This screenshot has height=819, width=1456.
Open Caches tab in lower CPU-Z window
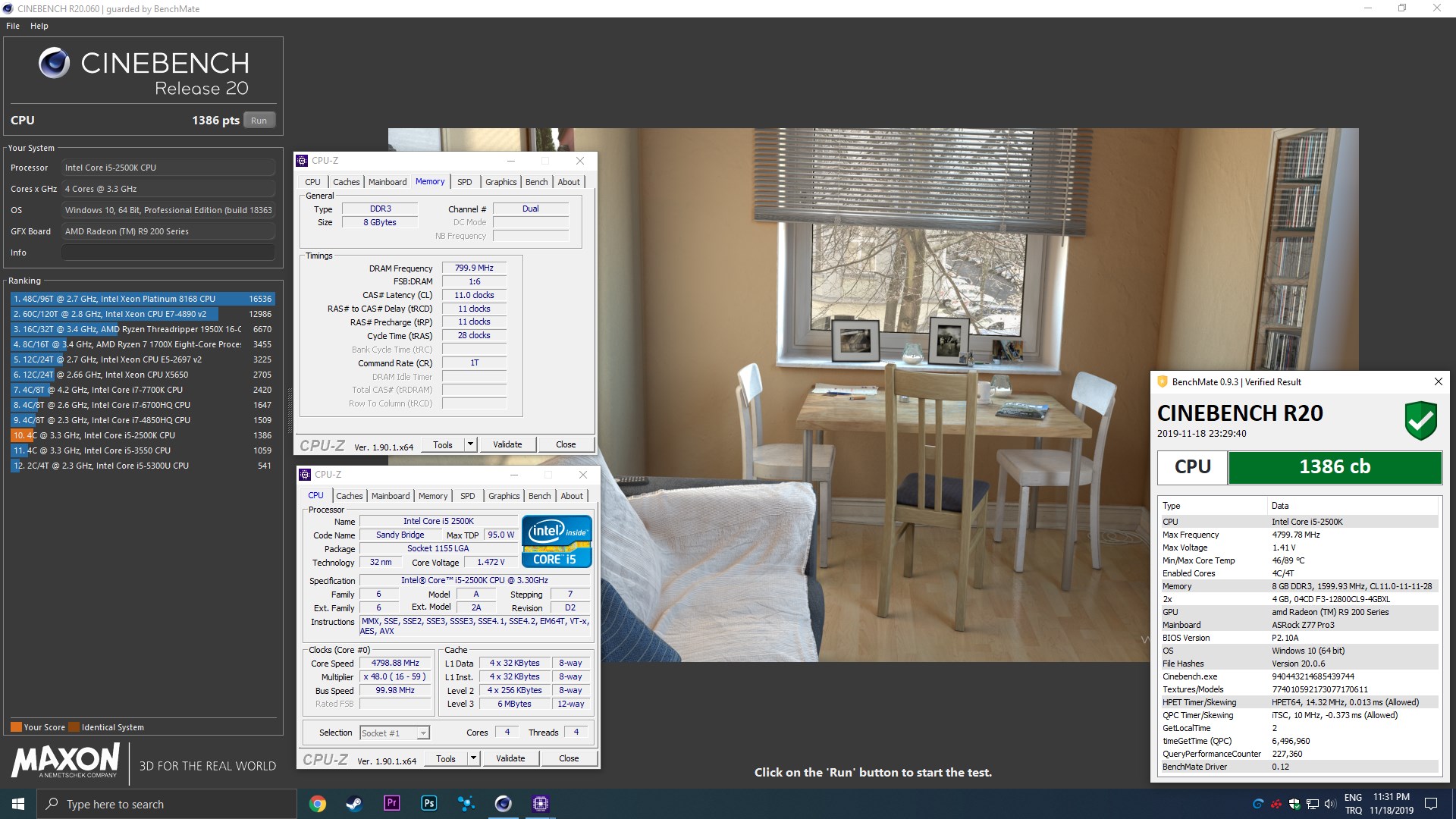coord(349,496)
